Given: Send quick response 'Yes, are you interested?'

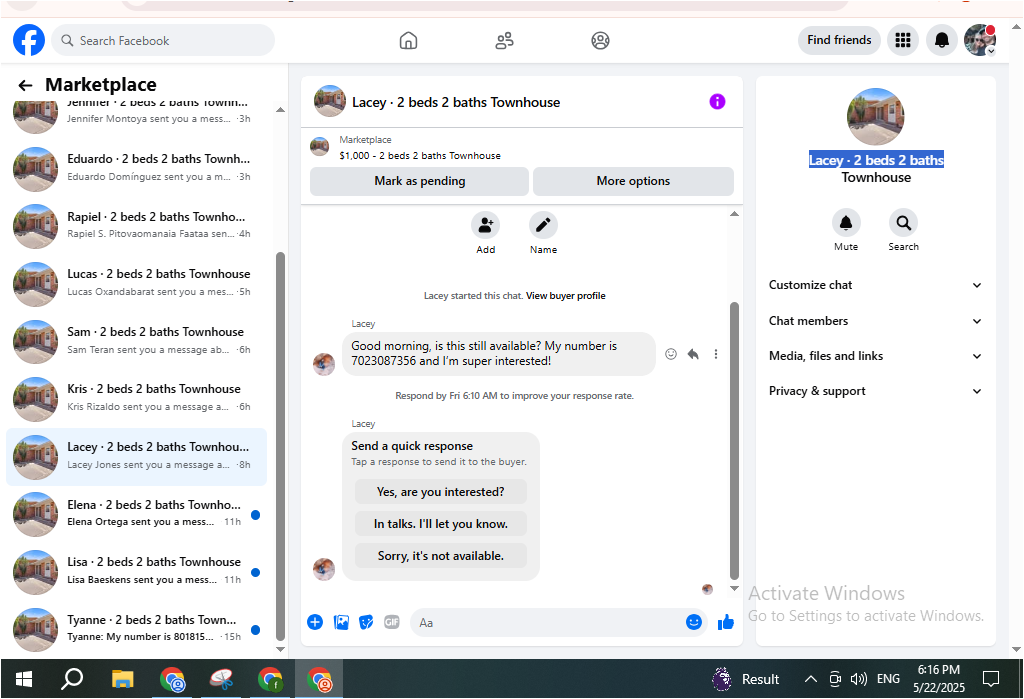Looking at the screenshot, I should tap(441, 492).
